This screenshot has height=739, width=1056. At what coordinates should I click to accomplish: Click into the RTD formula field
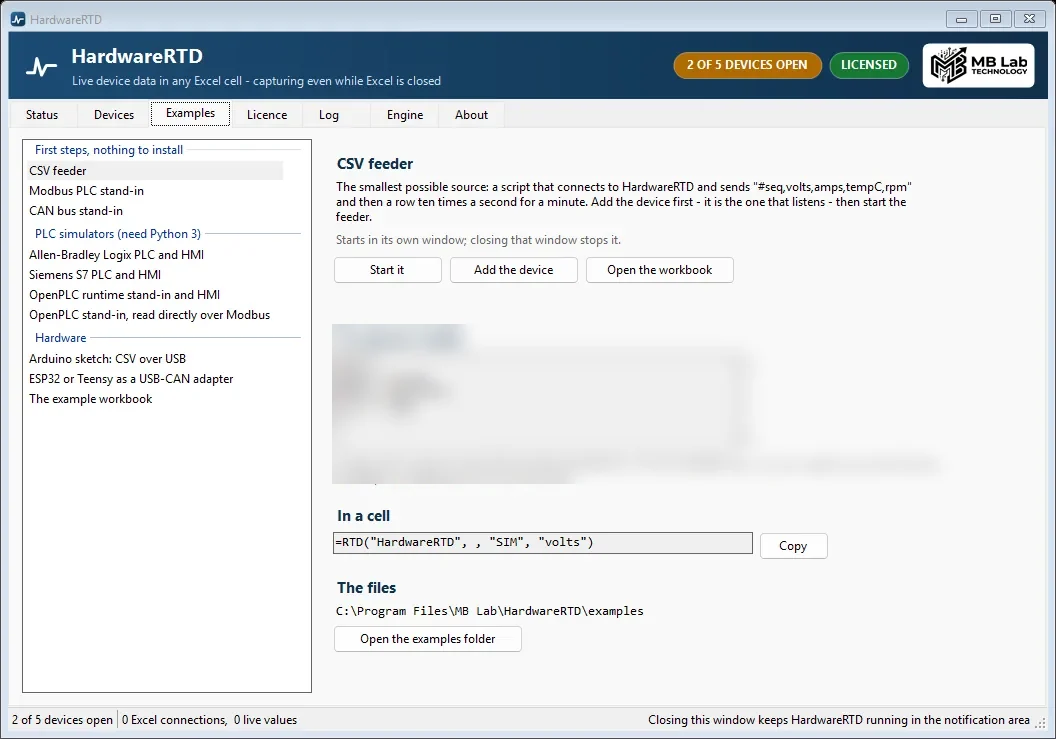(x=543, y=543)
